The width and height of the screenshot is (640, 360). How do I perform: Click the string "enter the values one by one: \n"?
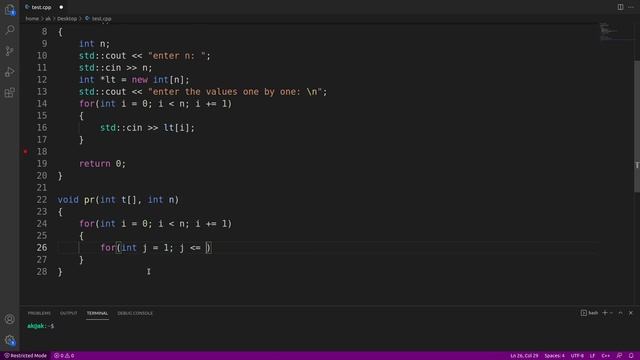[x=235, y=92]
